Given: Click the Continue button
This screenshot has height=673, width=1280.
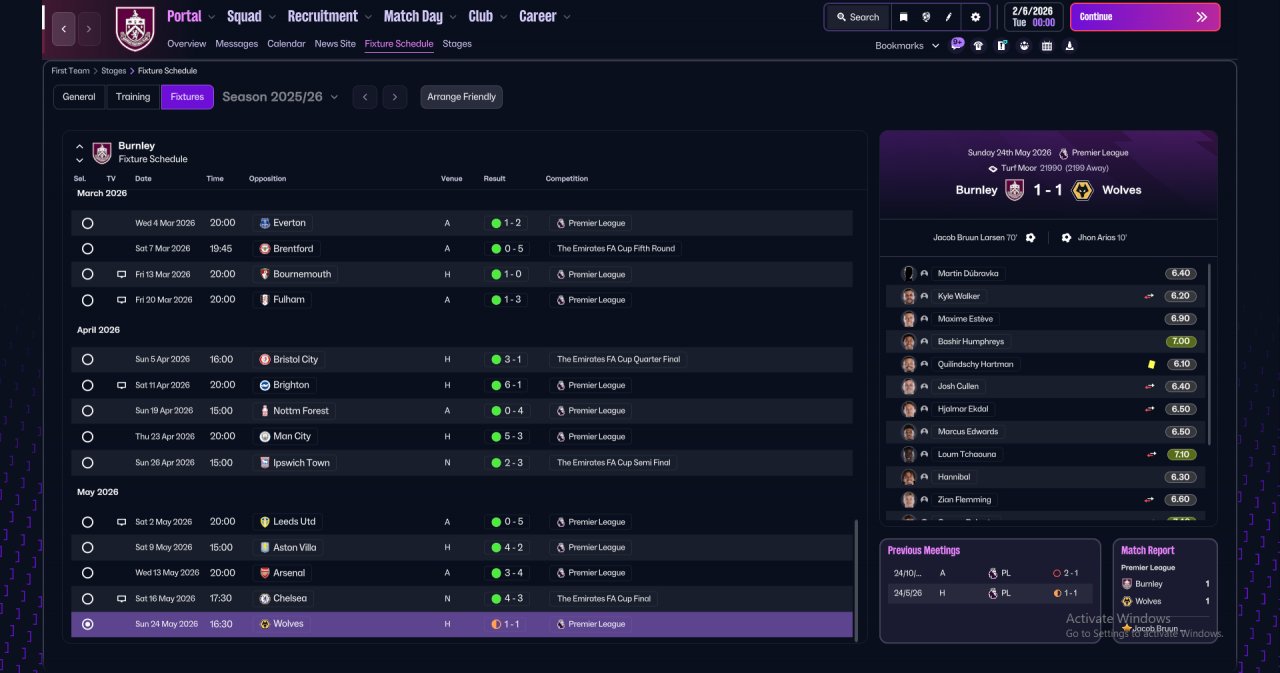Looking at the screenshot, I should 1145,17.
